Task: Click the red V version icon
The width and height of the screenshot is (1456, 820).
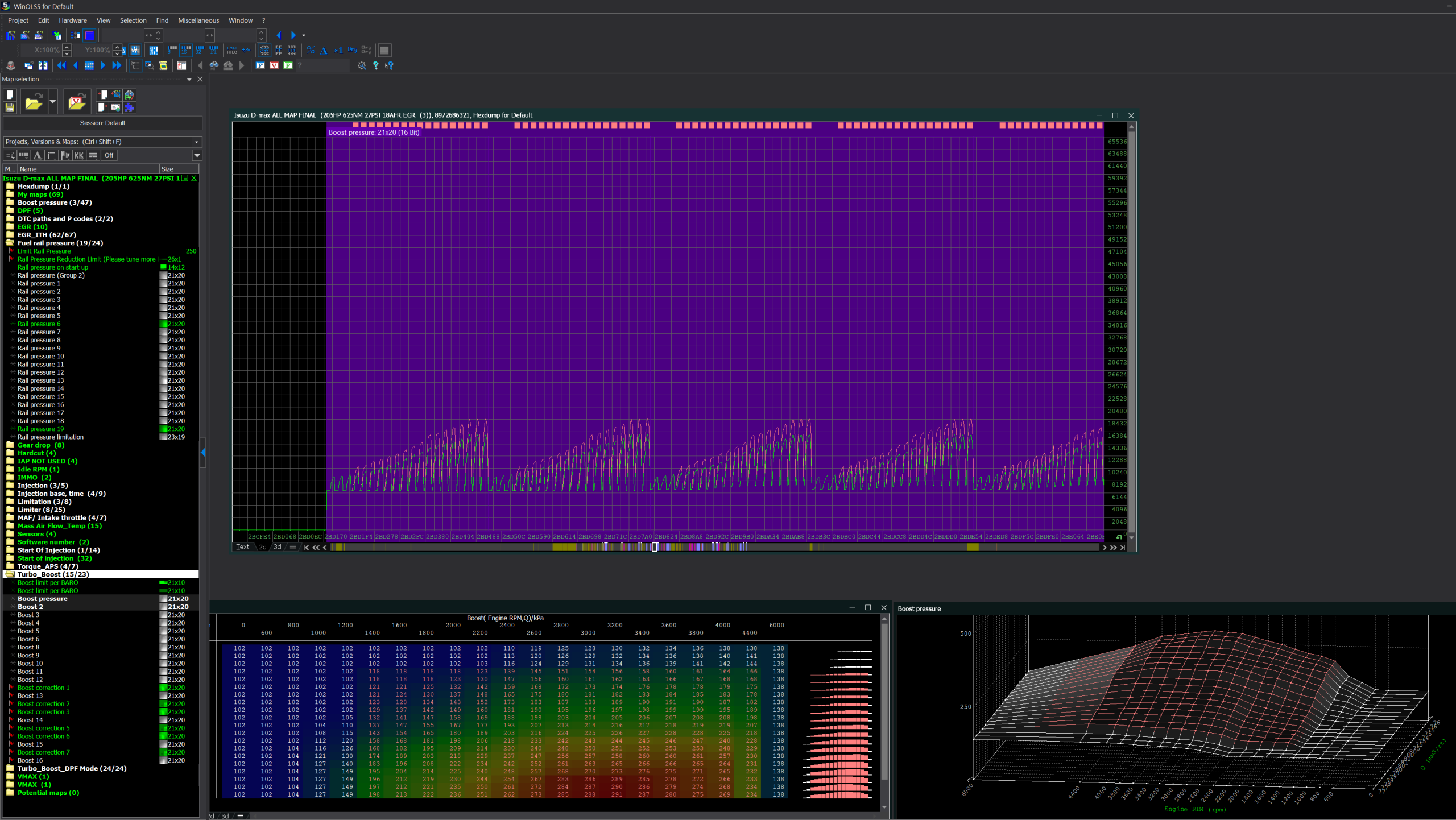Action: click(274, 65)
